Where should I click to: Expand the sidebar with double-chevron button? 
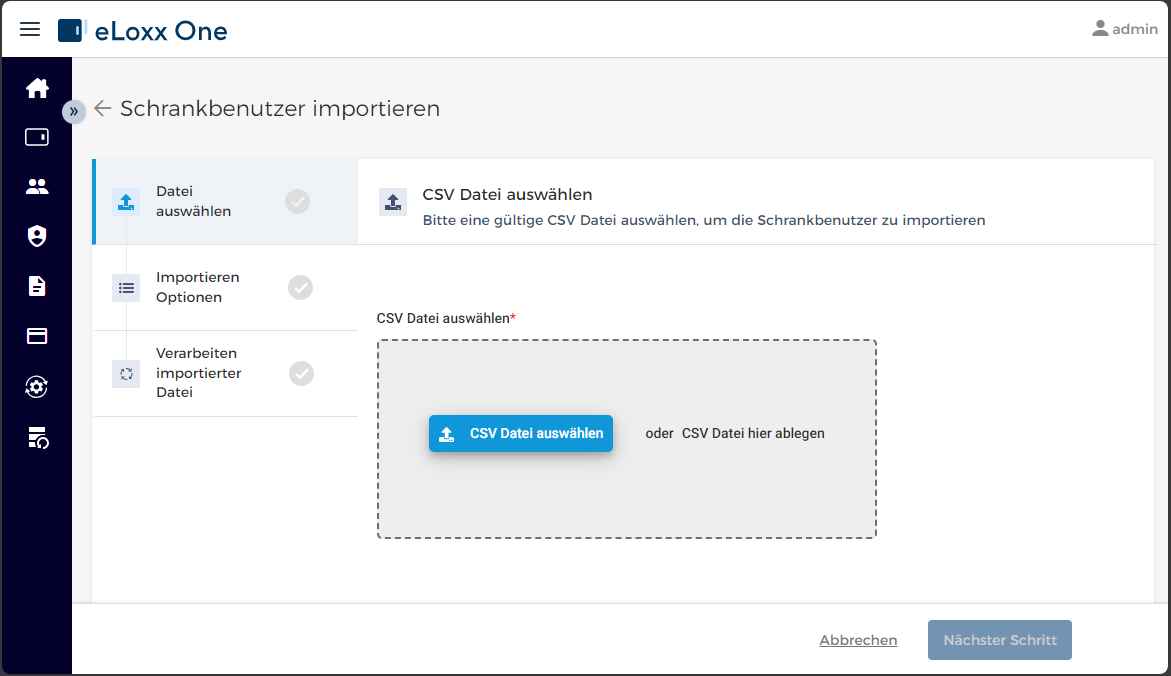coord(73,111)
